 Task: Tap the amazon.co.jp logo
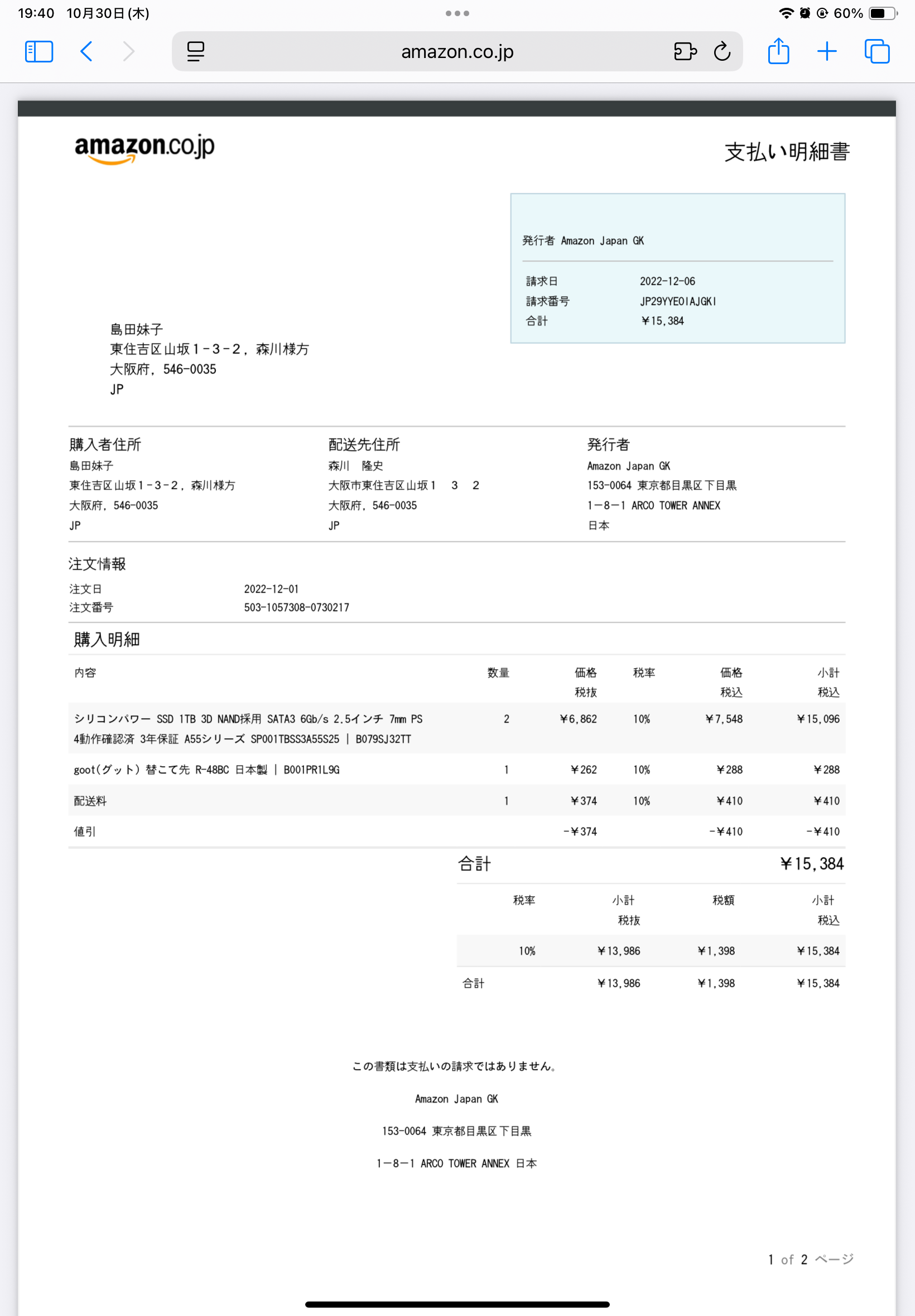click(x=145, y=148)
